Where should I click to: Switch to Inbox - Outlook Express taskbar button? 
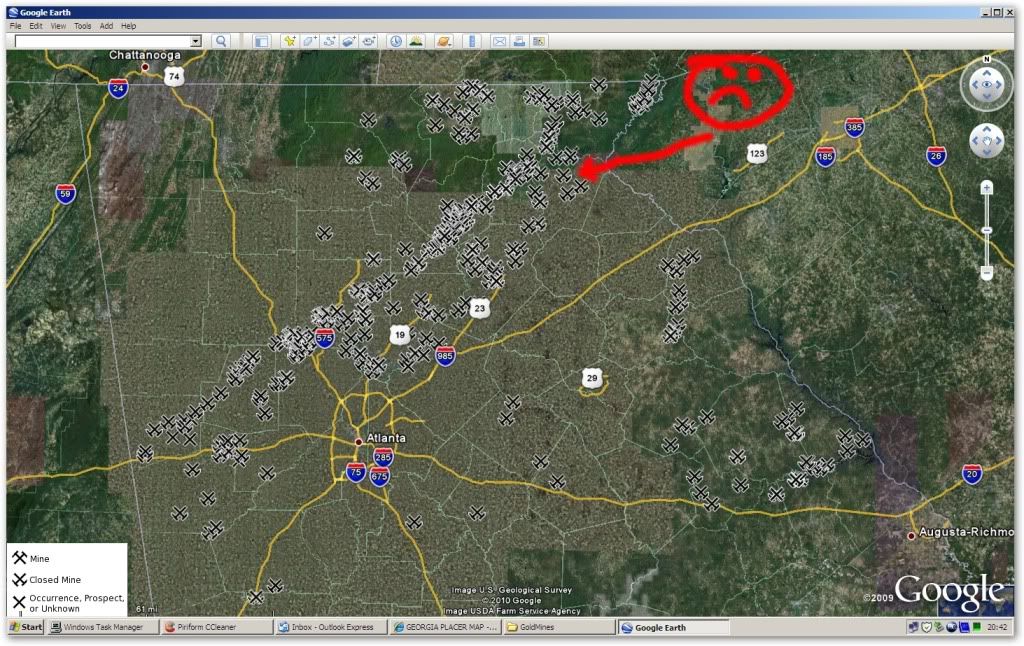click(x=331, y=627)
